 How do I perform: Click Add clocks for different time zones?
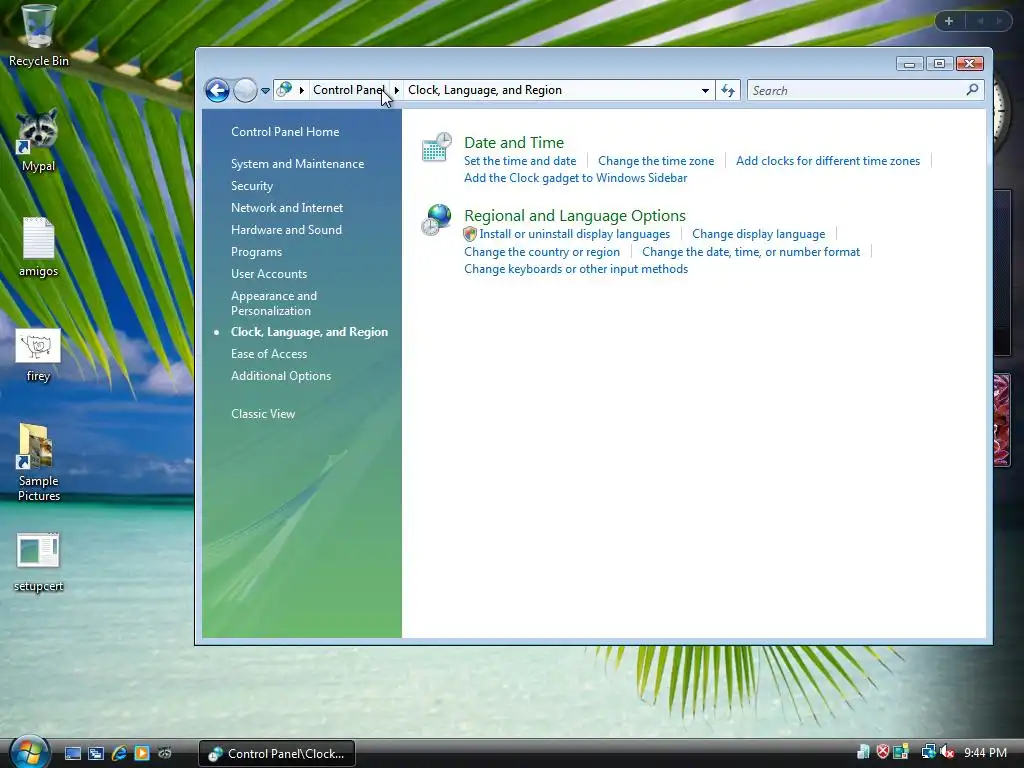[x=827, y=161]
